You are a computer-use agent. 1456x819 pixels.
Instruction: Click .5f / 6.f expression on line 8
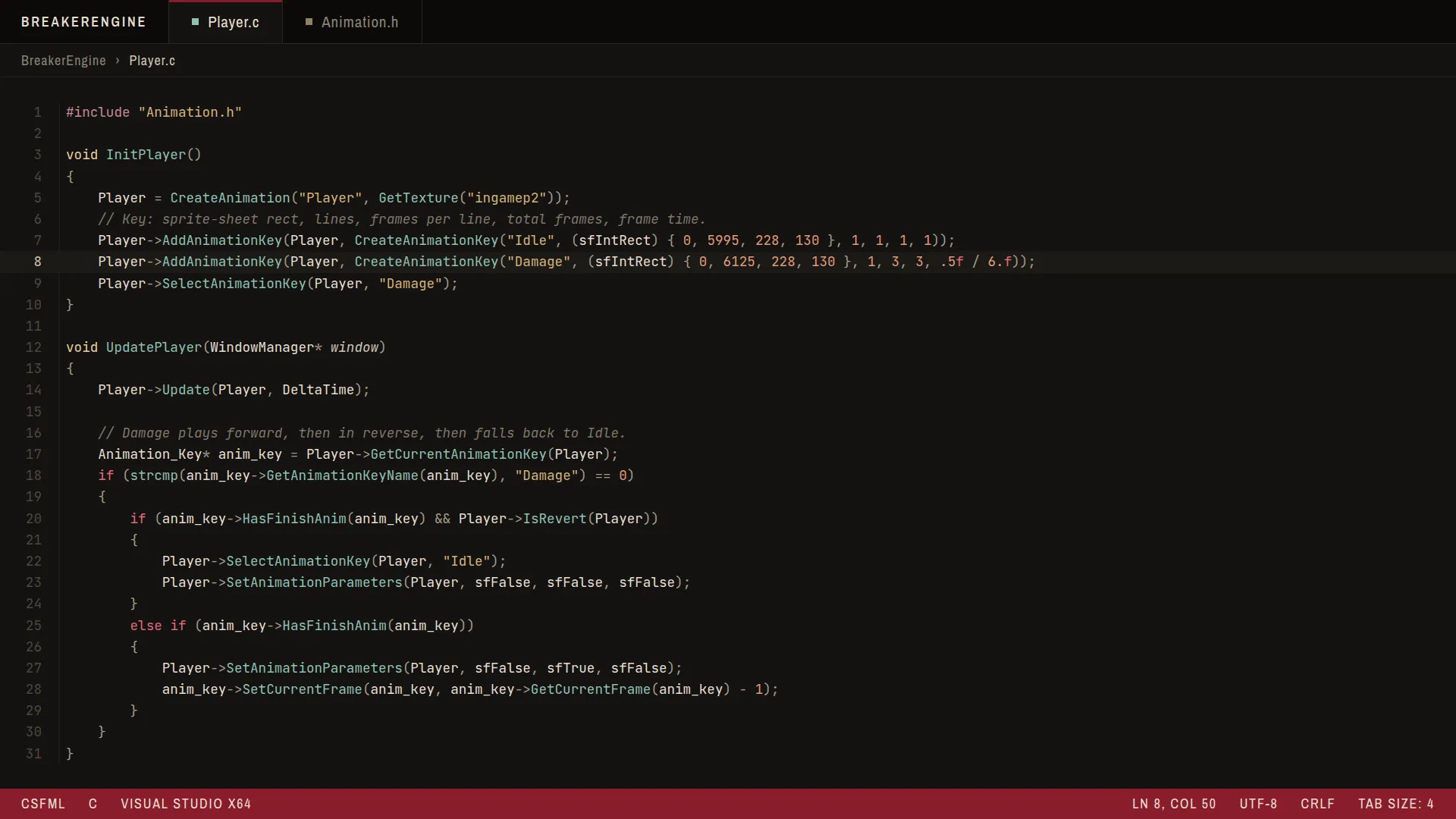coord(976,262)
